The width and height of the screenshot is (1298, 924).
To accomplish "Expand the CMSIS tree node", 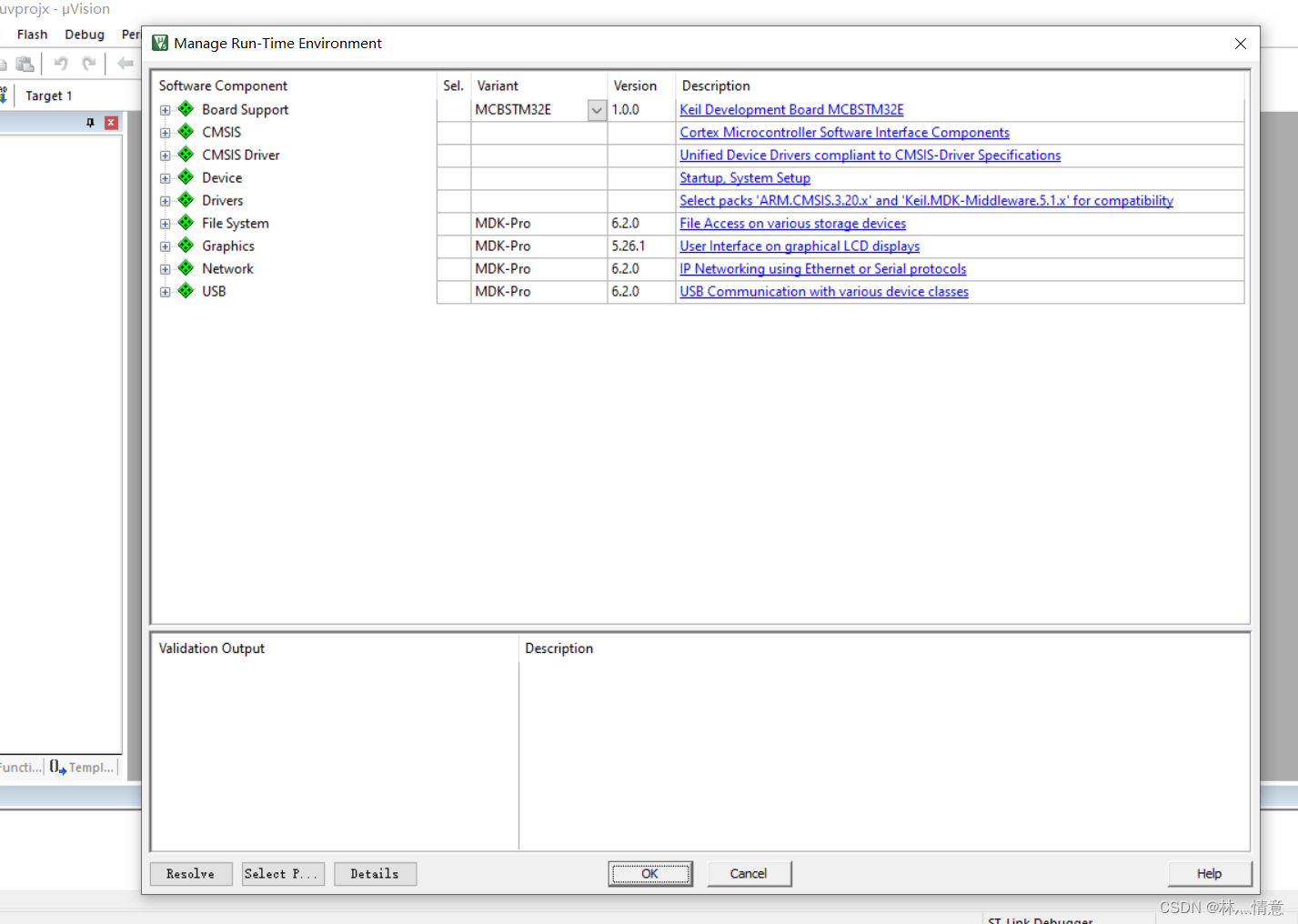I will click(166, 133).
